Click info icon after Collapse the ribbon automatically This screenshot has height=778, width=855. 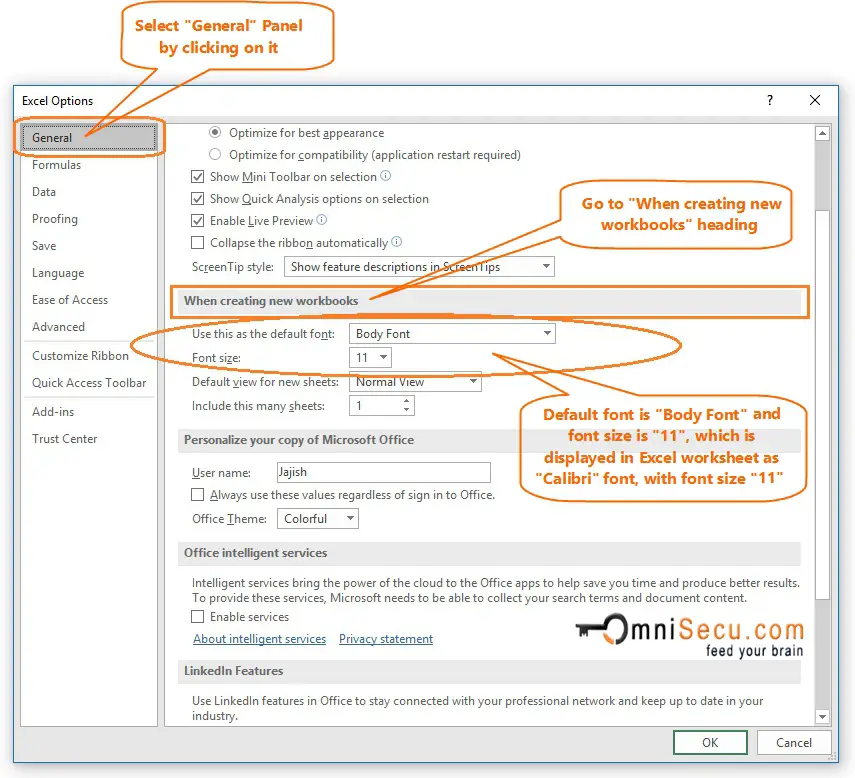pyautogui.click(x=397, y=242)
